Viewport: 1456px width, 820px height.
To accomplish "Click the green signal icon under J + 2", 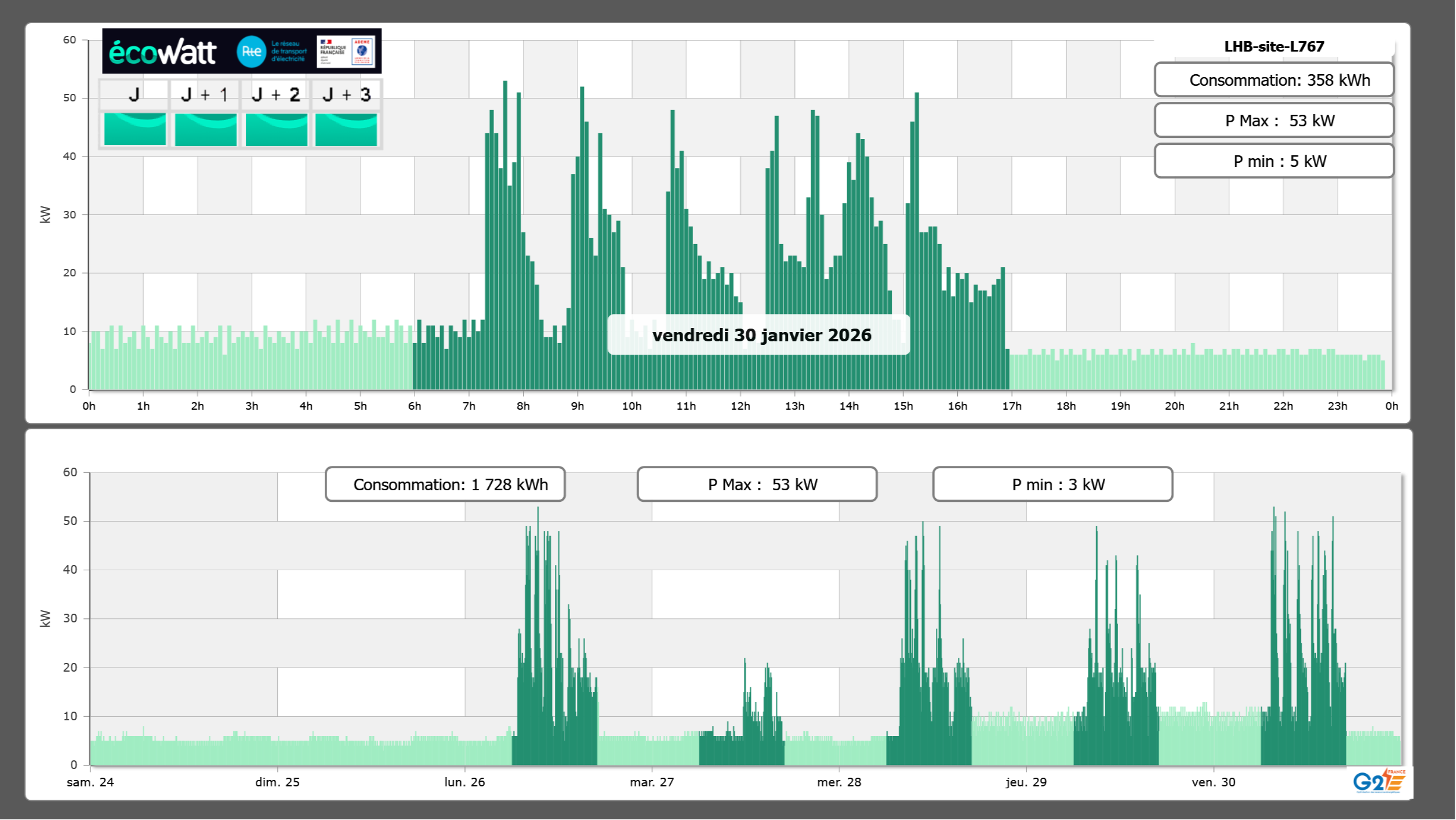I will tap(276, 129).
